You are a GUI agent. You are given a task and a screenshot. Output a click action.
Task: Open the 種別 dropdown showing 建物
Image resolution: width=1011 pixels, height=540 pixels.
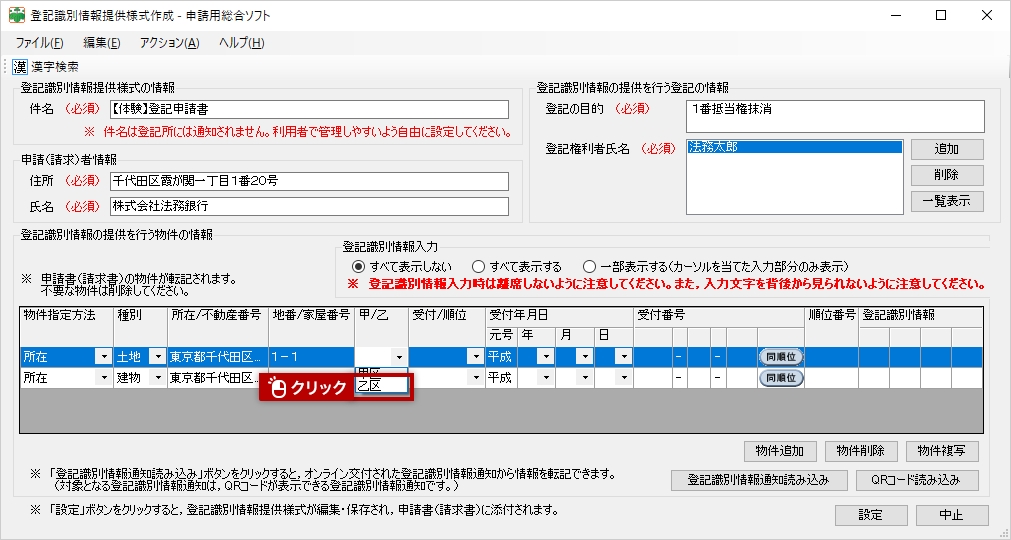[x=157, y=378]
